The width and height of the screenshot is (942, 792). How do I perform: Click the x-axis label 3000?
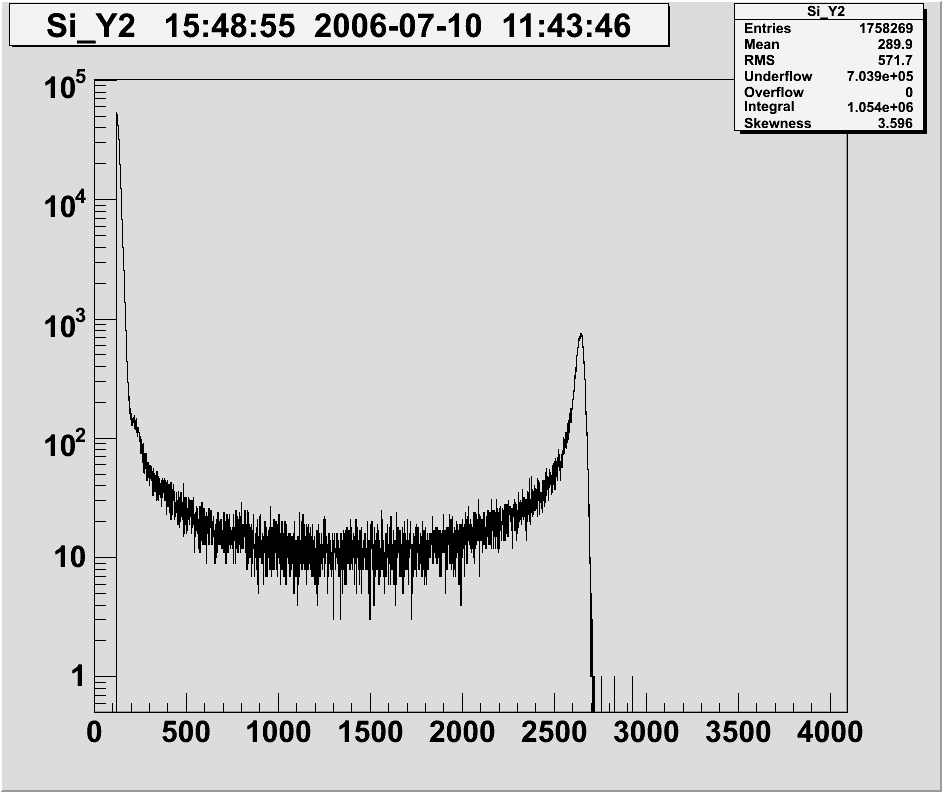tap(645, 733)
